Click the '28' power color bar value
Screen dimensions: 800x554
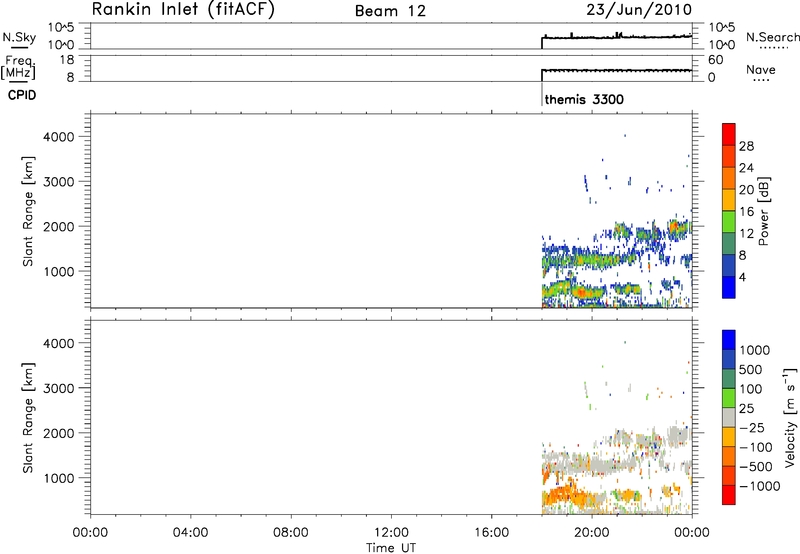pyautogui.click(x=746, y=146)
